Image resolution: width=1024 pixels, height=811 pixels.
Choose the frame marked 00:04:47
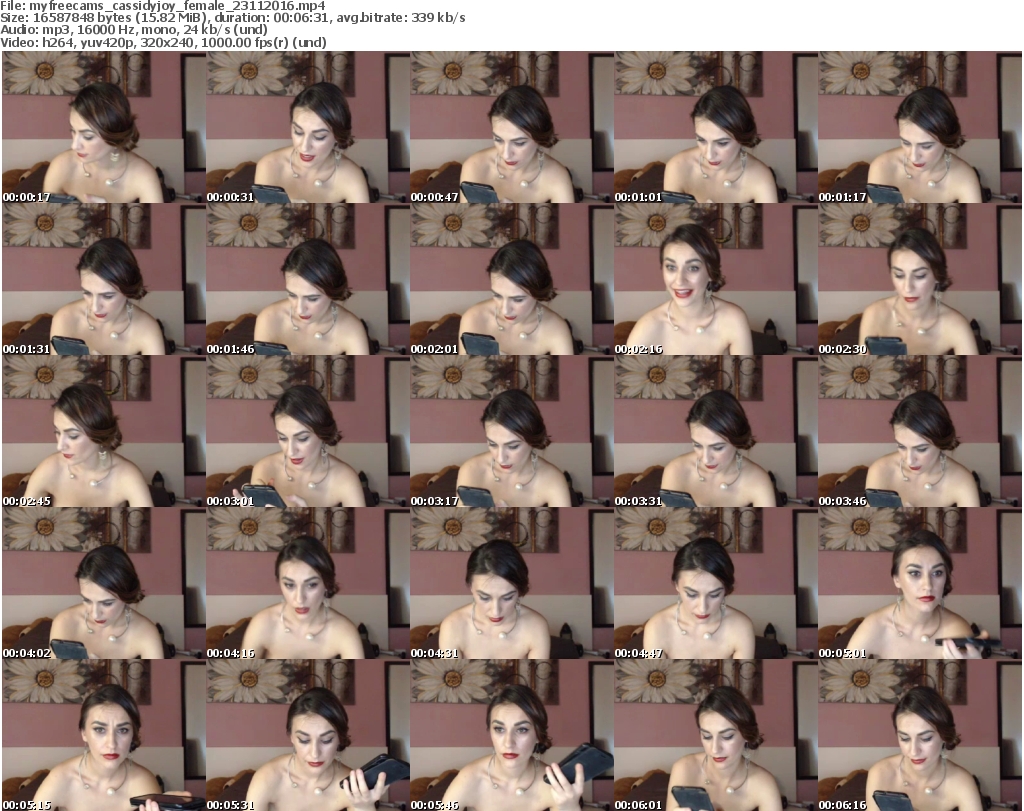coord(716,583)
